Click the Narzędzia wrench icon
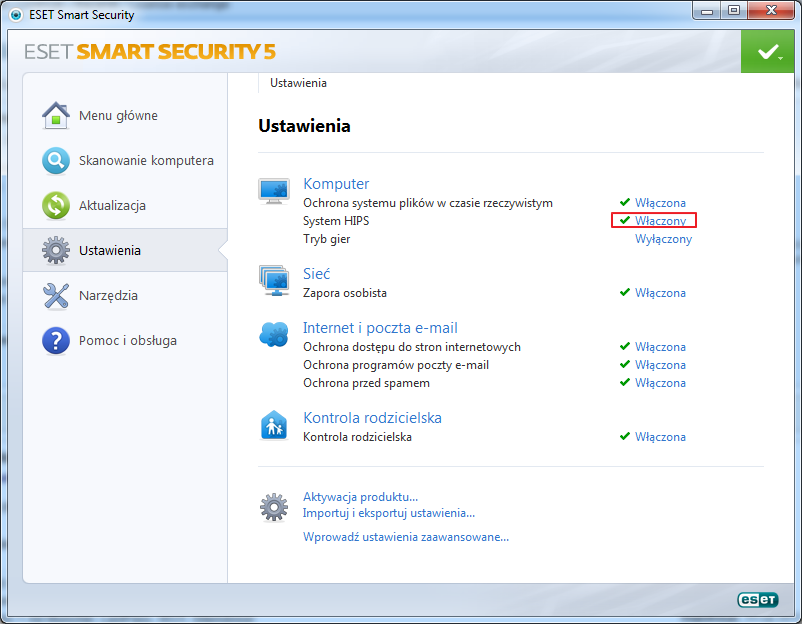802x624 pixels. 56,296
